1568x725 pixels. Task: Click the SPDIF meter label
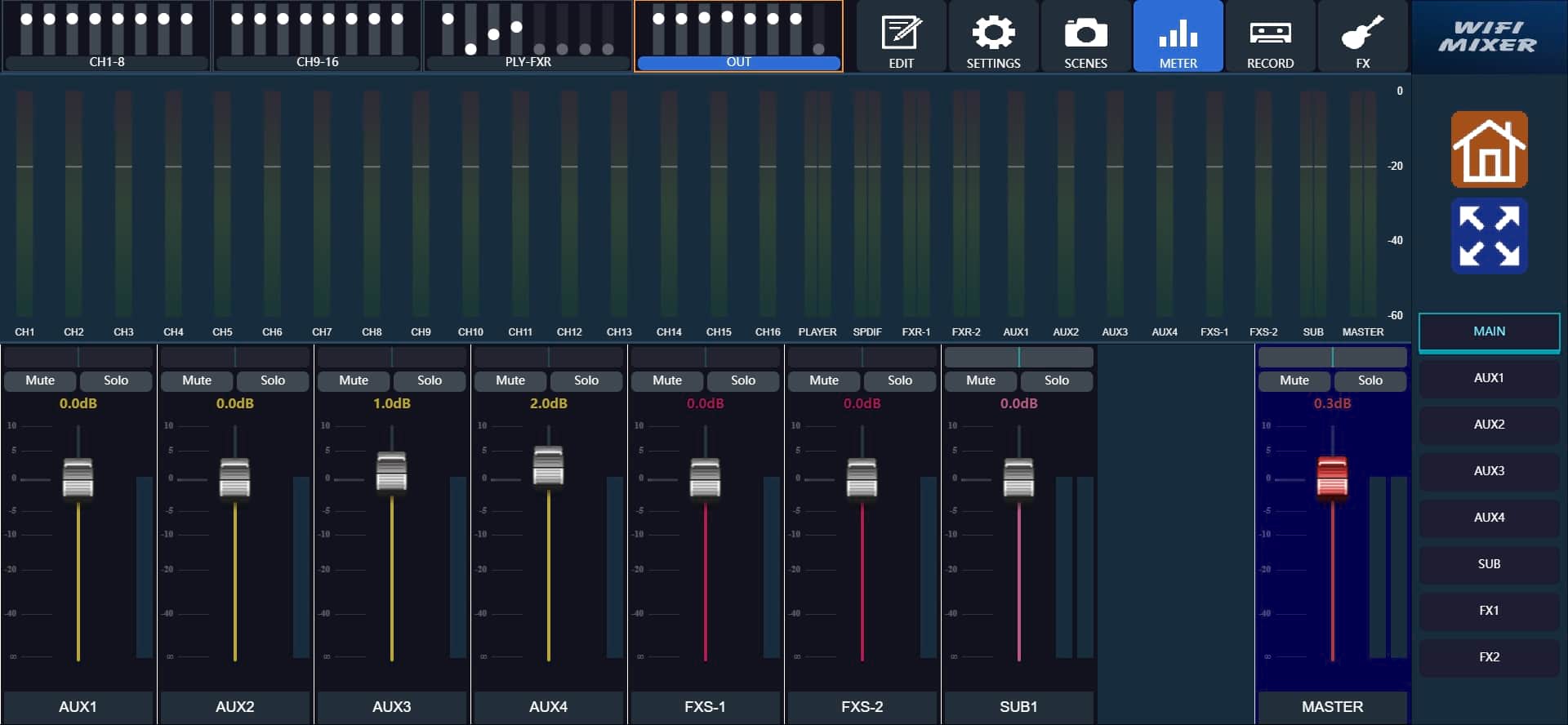point(867,332)
